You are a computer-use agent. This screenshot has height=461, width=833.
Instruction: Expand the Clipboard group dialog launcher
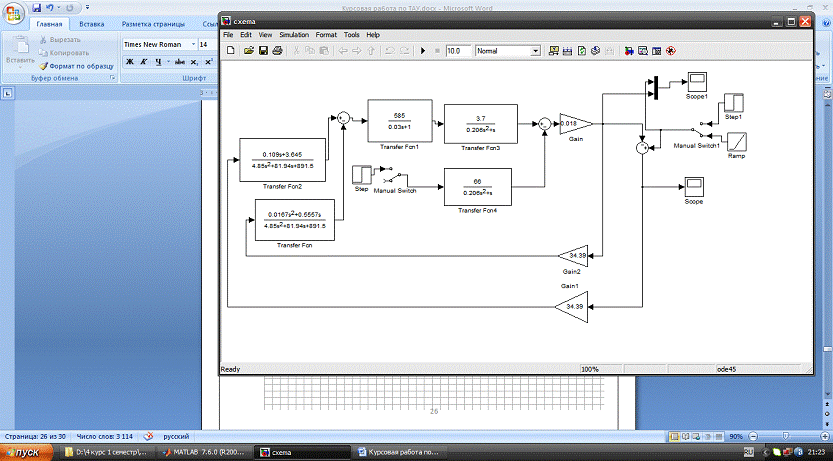[110, 78]
